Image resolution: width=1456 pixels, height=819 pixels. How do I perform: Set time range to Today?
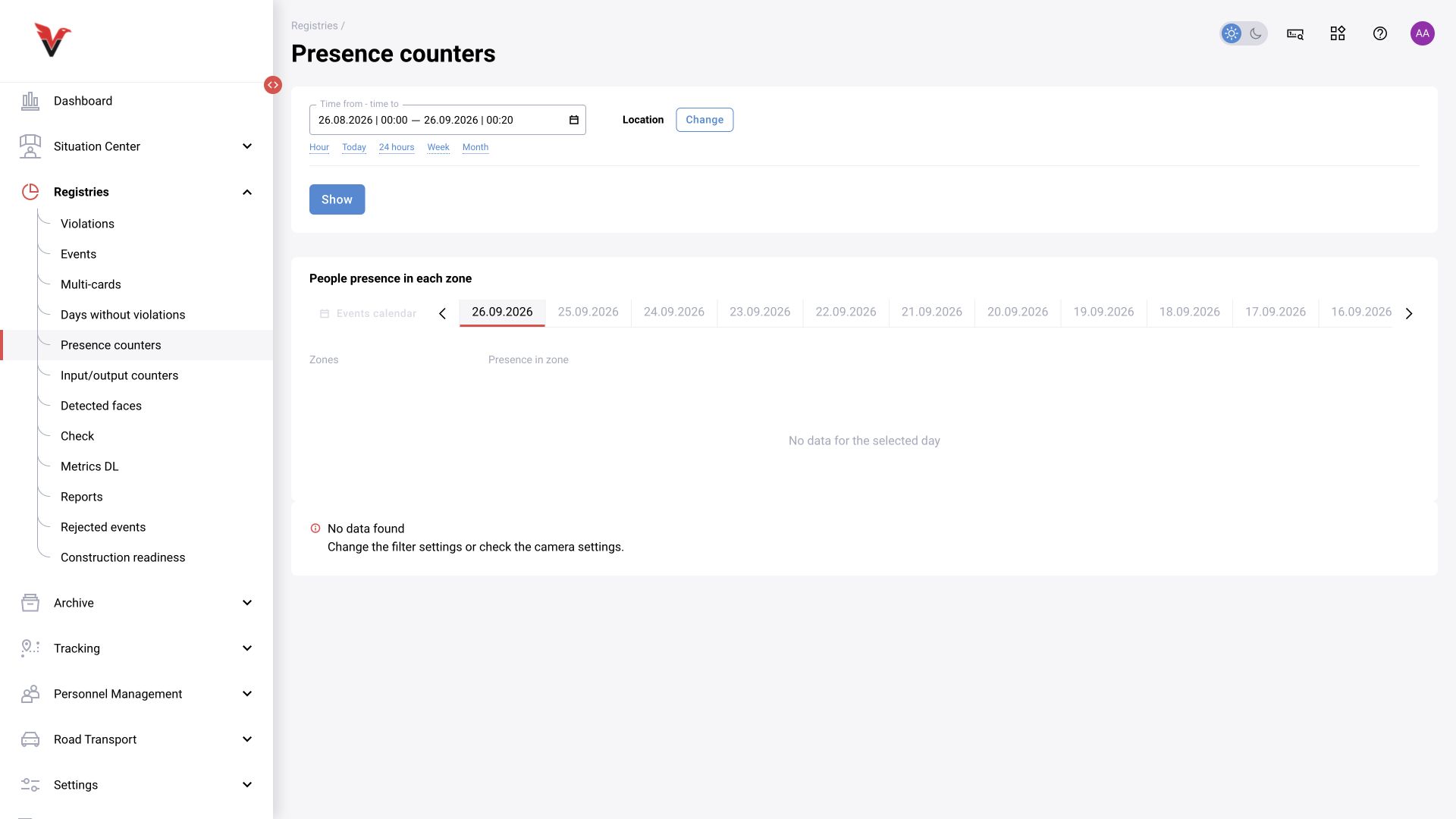(354, 147)
